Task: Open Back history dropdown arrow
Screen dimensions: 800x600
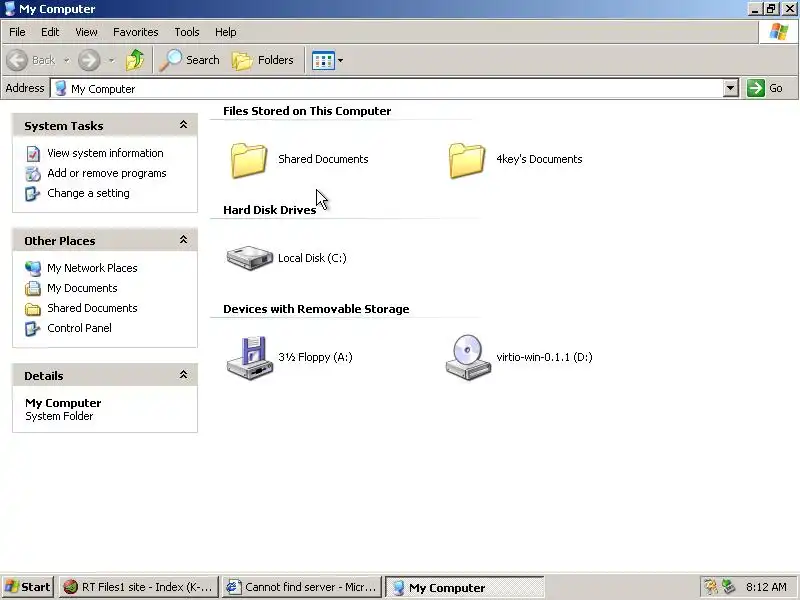Action: point(66,60)
